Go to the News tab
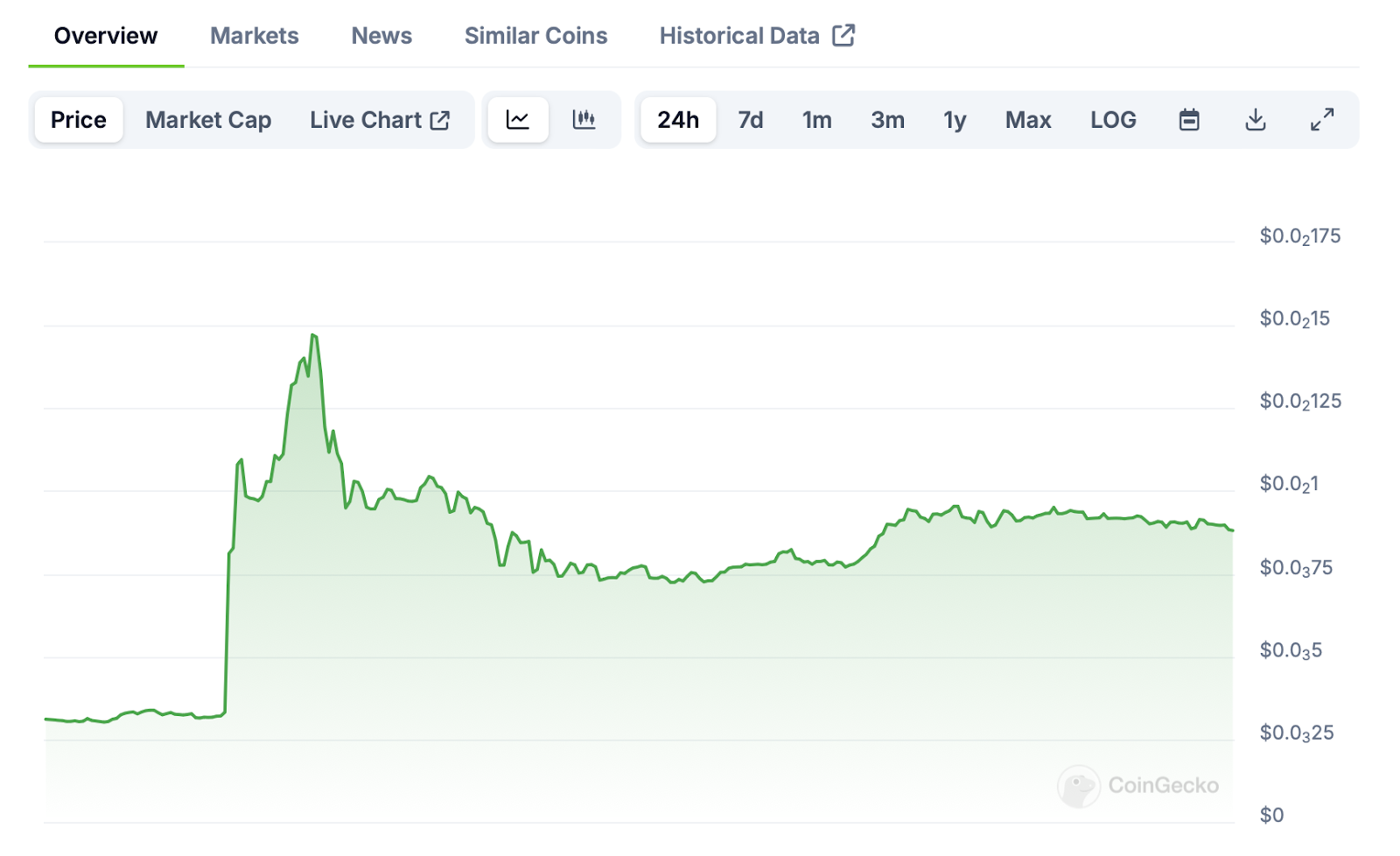This screenshot has height=856, width=1400. coord(381,36)
